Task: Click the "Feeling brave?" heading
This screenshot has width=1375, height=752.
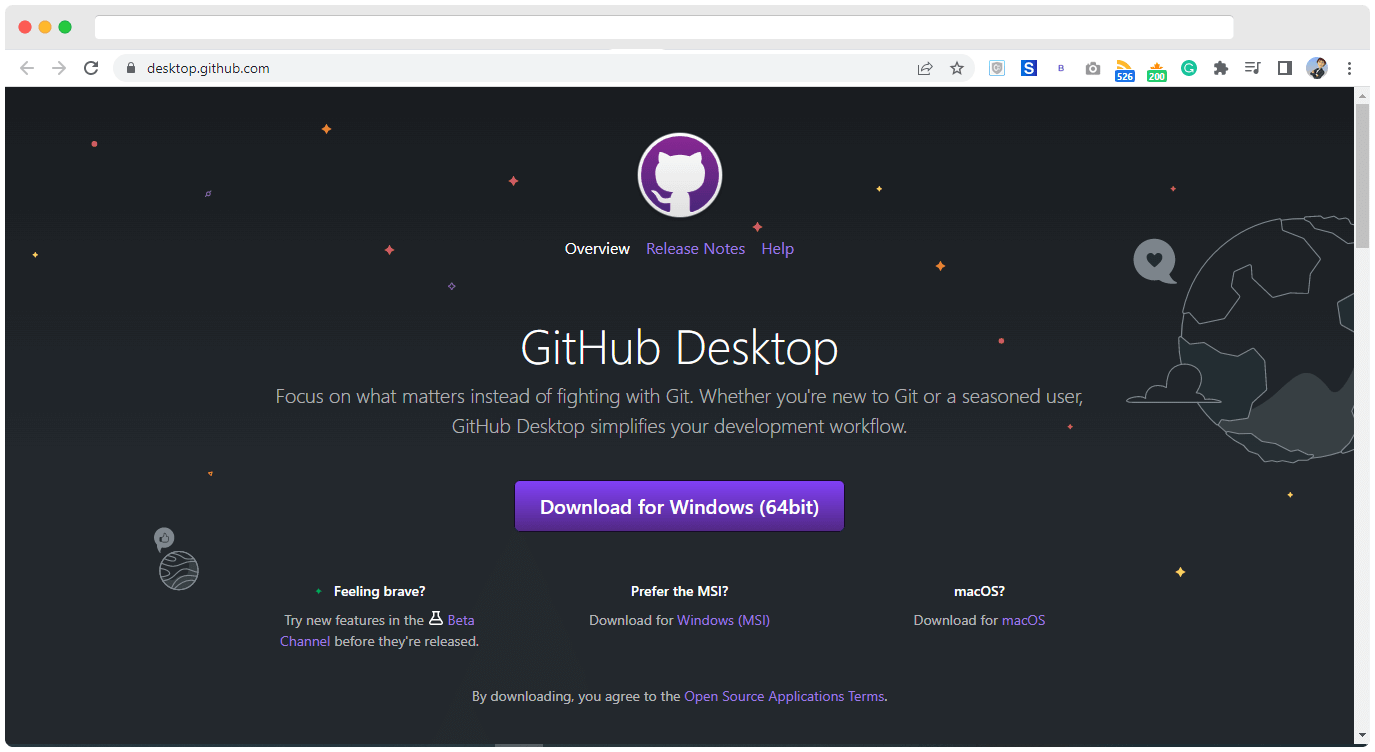Action: click(379, 591)
